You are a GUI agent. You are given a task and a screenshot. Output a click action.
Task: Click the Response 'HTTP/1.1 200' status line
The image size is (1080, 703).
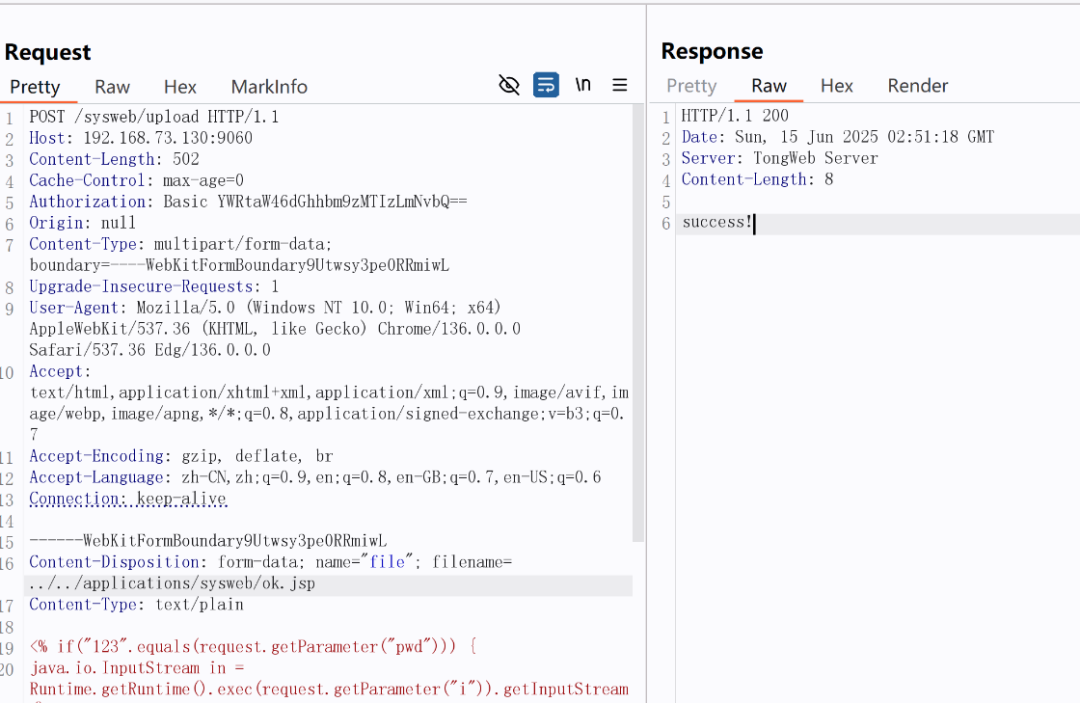[735, 116]
